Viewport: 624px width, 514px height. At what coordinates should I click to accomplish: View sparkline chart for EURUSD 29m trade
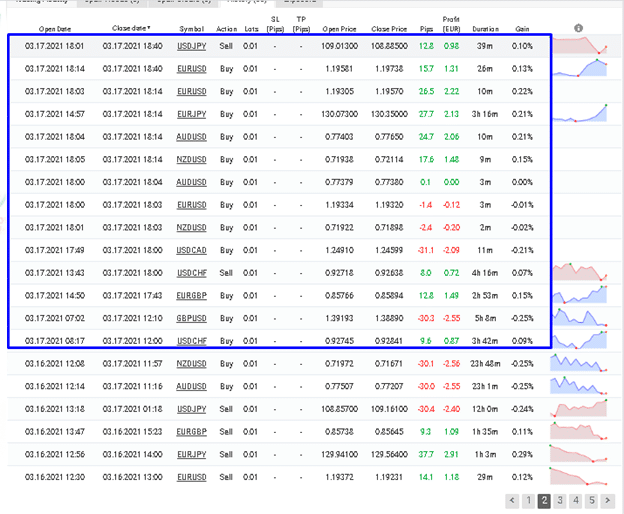point(579,476)
